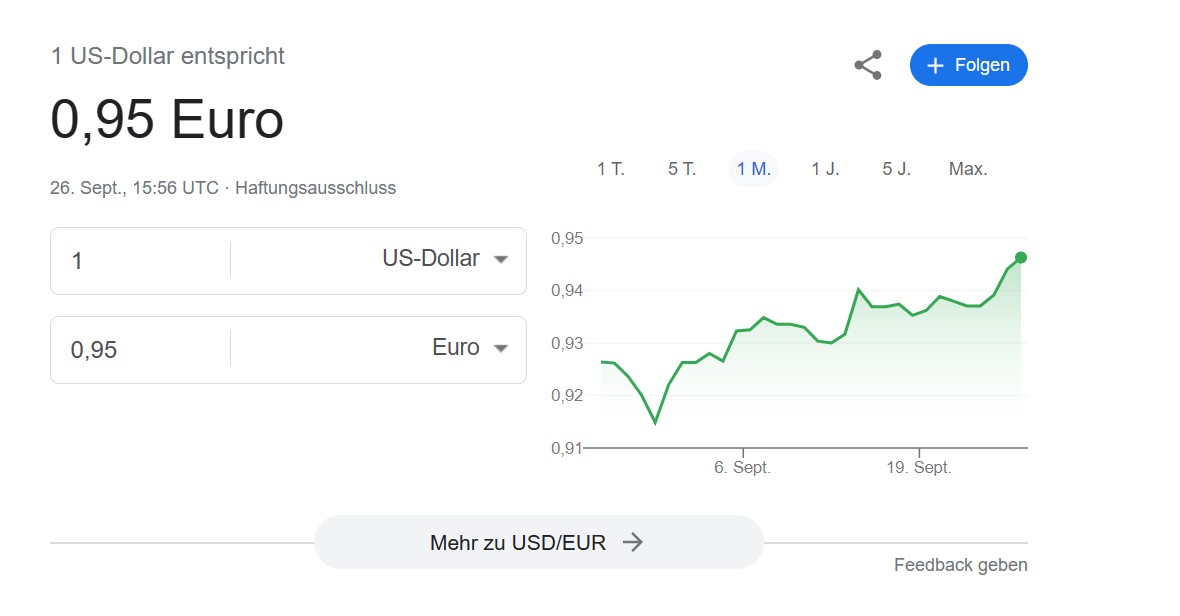Expand dropdown arrow beside Euro

pos(500,348)
